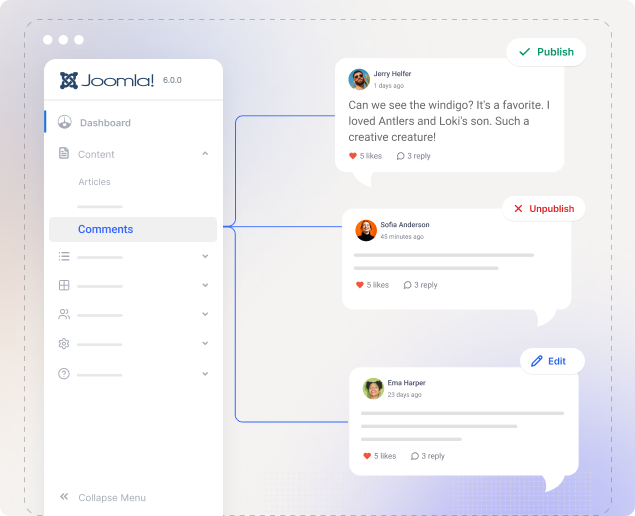The width and height of the screenshot is (635, 516).
Task: Click the Sofia Anderson name
Action: (x=405, y=225)
